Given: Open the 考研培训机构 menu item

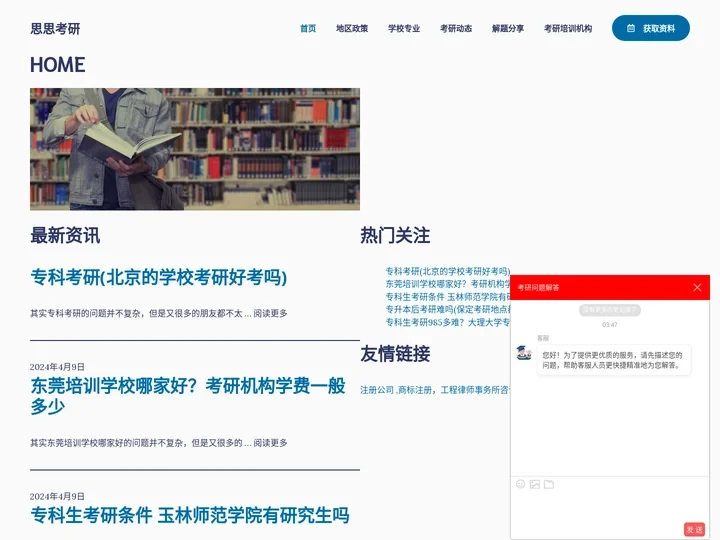Looking at the screenshot, I should (568, 28).
